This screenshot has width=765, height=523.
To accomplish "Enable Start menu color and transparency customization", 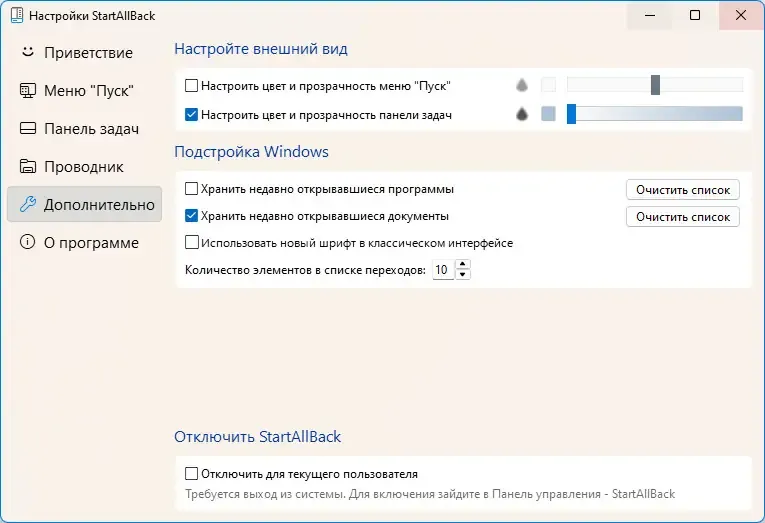I will pos(192,86).
